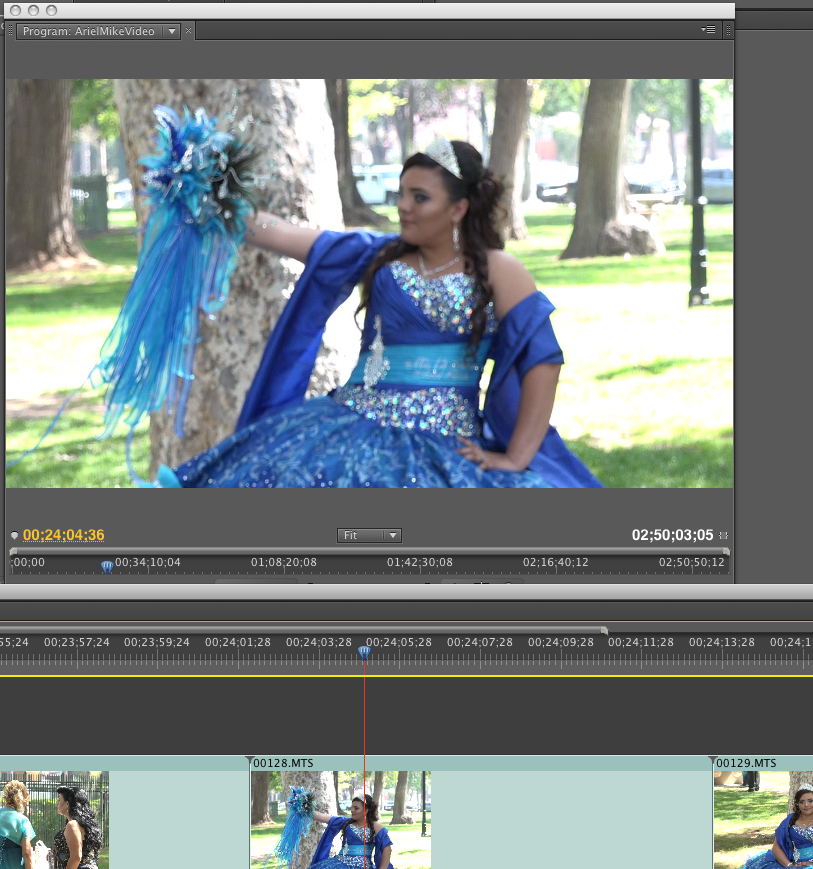813x869 pixels.
Task: Click the monitor time ruler at 01;08;20;08
Action: click(283, 563)
